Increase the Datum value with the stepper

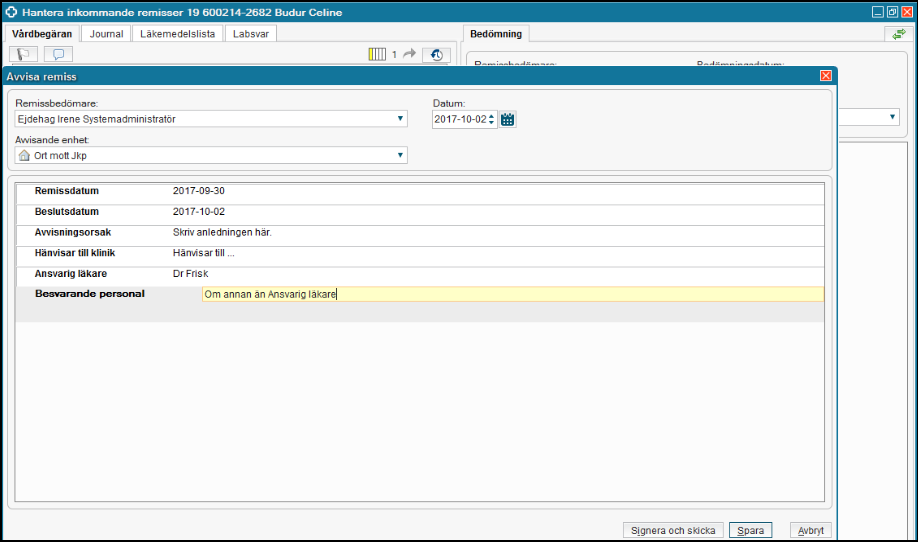point(492,115)
